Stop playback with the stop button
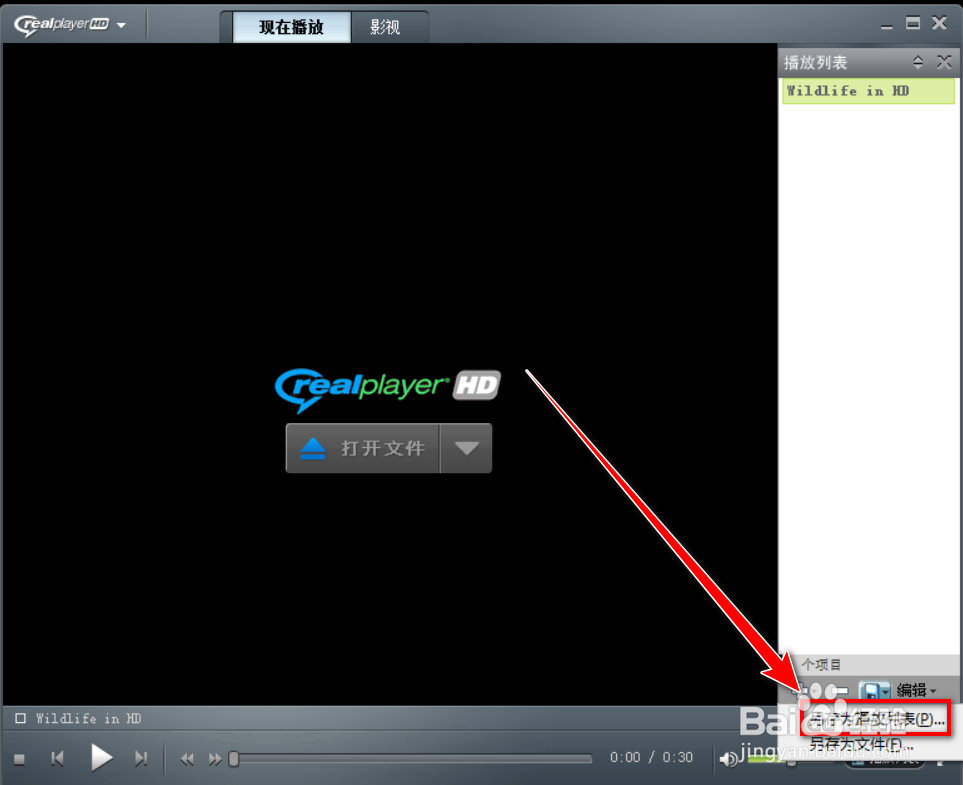The image size is (963, 785). pos(20,759)
